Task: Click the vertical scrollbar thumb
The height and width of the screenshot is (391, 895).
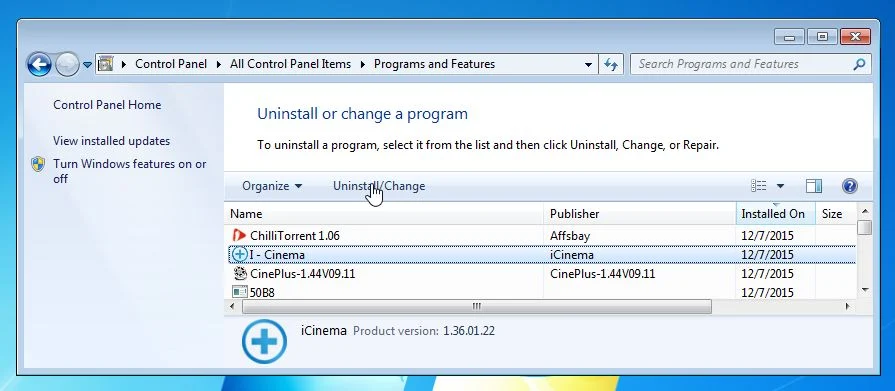Action: [x=865, y=227]
